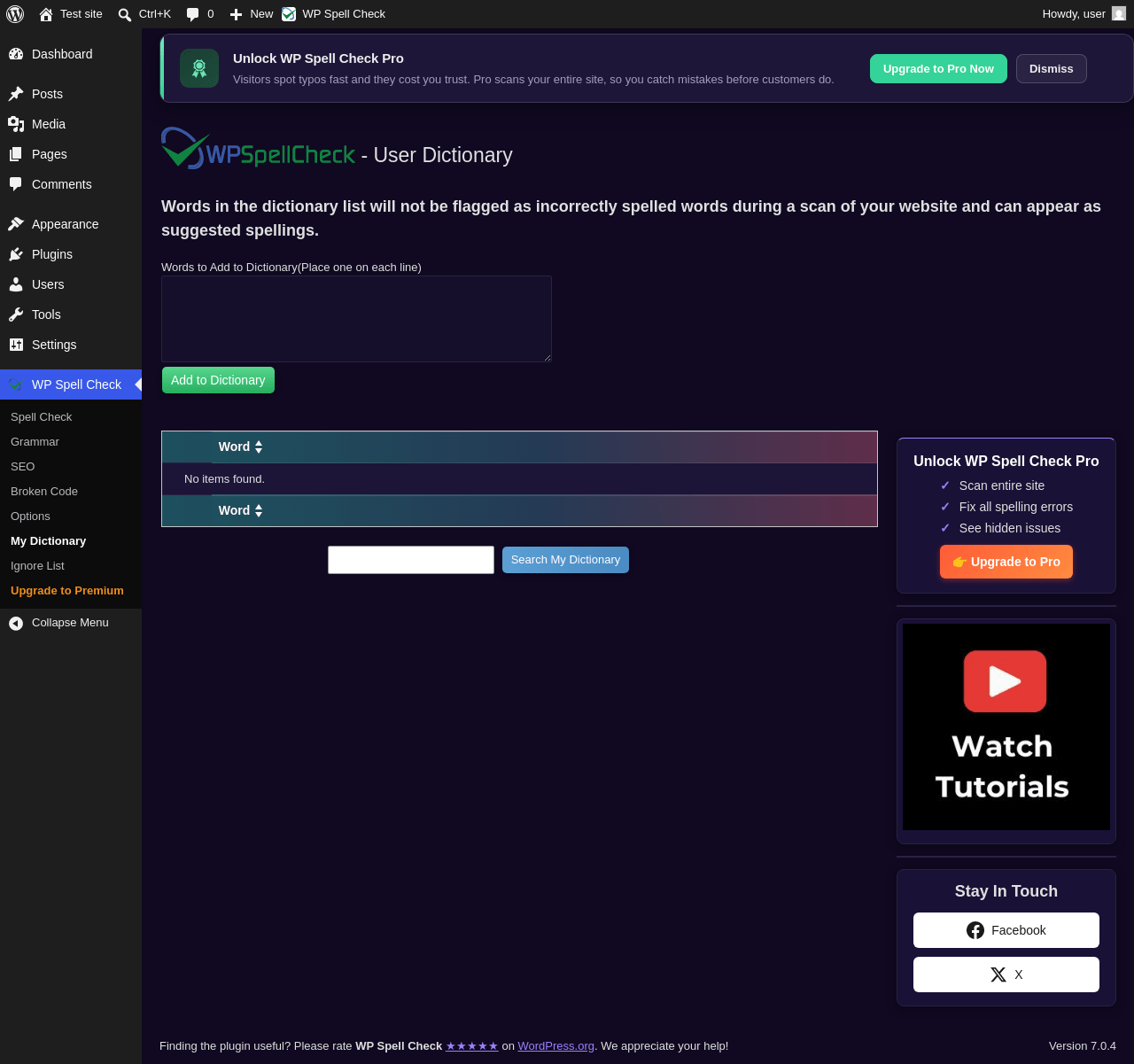Open the Broken Code submenu page
The width and height of the screenshot is (1134, 1064).
click(44, 492)
